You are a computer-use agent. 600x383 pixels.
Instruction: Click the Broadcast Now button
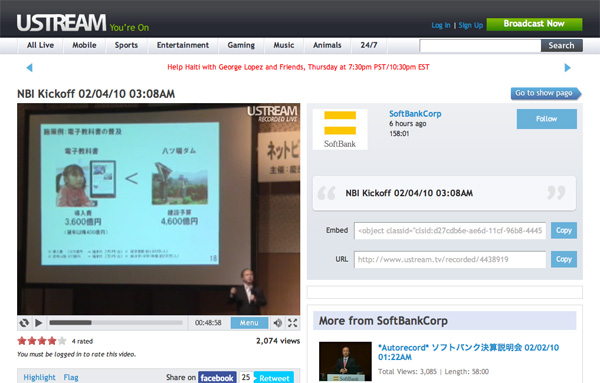point(534,24)
